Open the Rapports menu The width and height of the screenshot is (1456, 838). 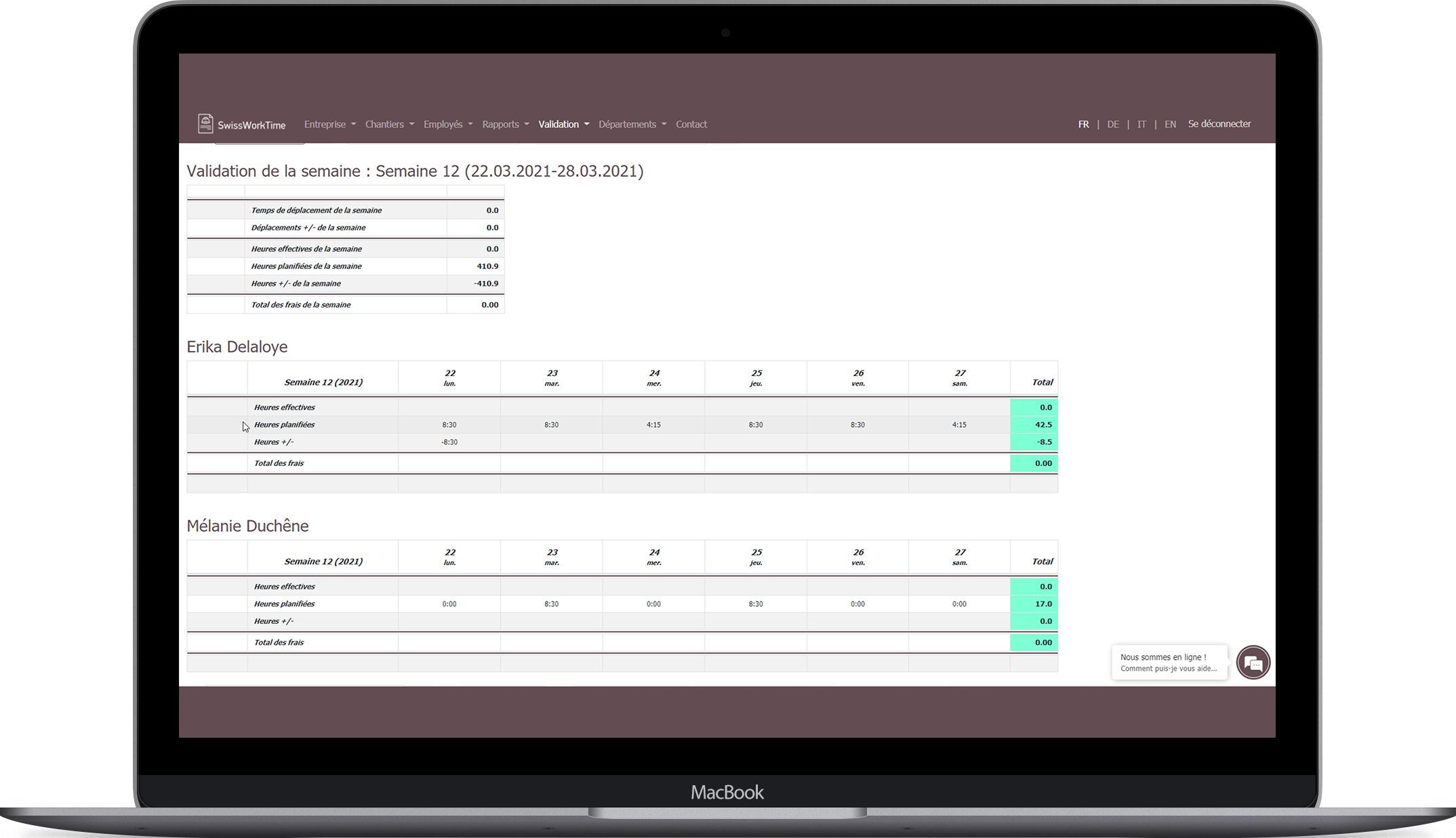[x=505, y=124]
